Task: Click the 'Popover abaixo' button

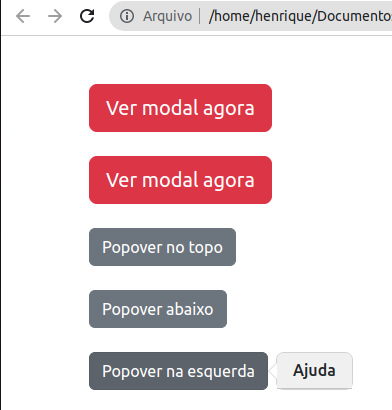Action: point(158,309)
